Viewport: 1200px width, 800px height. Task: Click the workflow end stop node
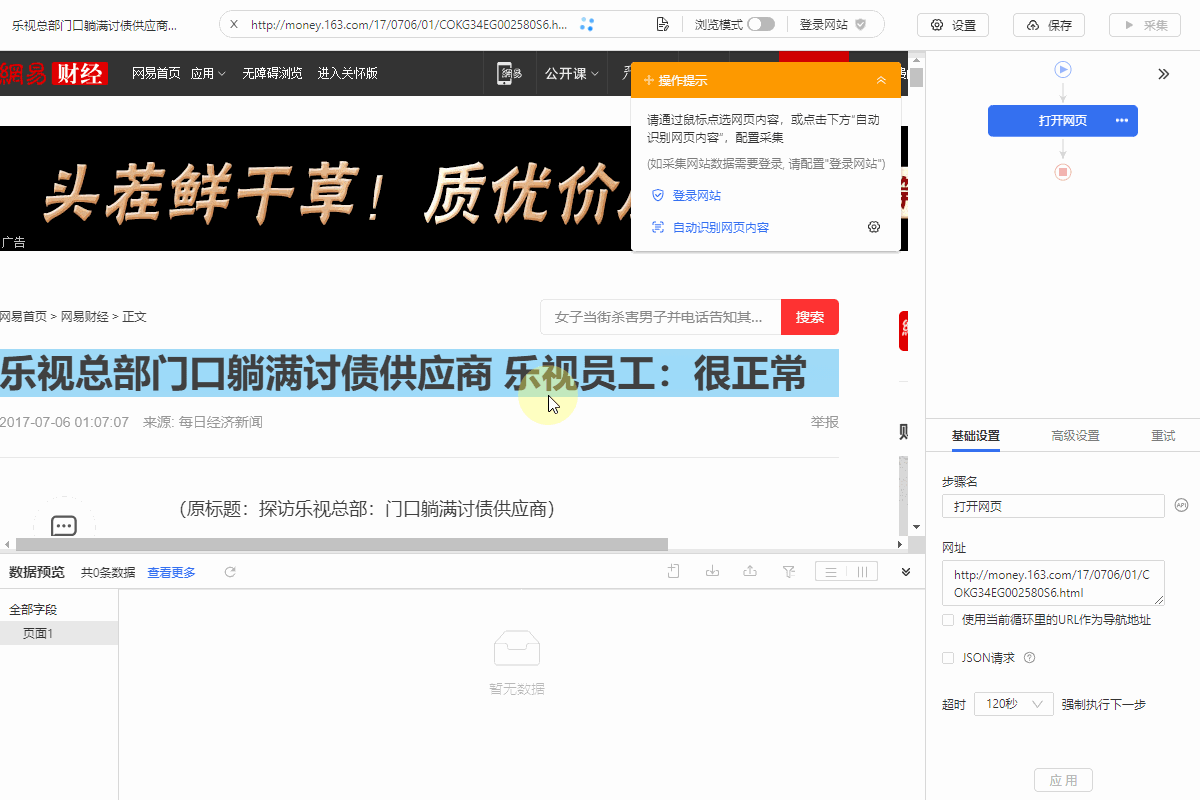point(1063,172)
